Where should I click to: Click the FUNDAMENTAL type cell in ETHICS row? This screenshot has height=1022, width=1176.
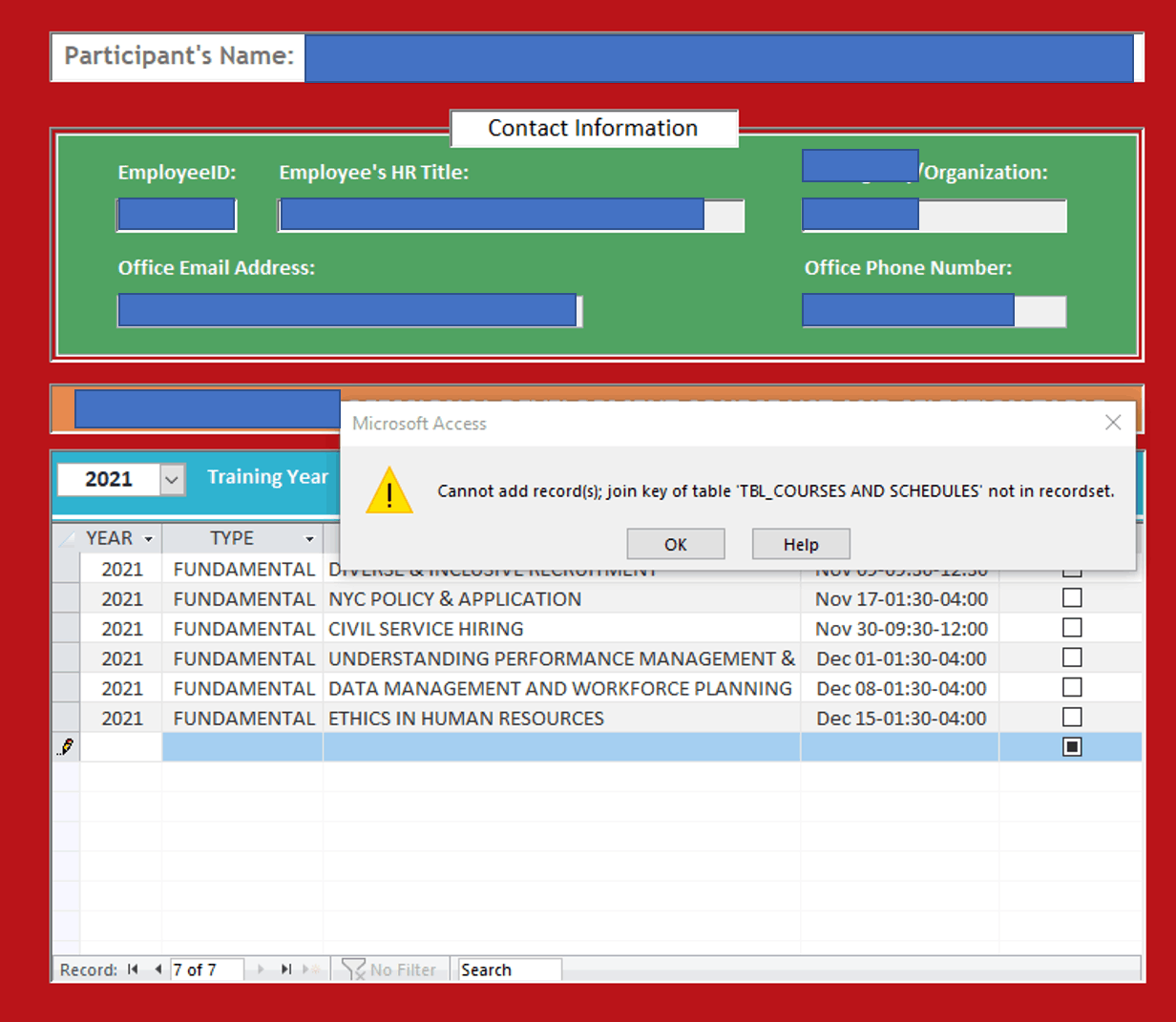(242, 718)
